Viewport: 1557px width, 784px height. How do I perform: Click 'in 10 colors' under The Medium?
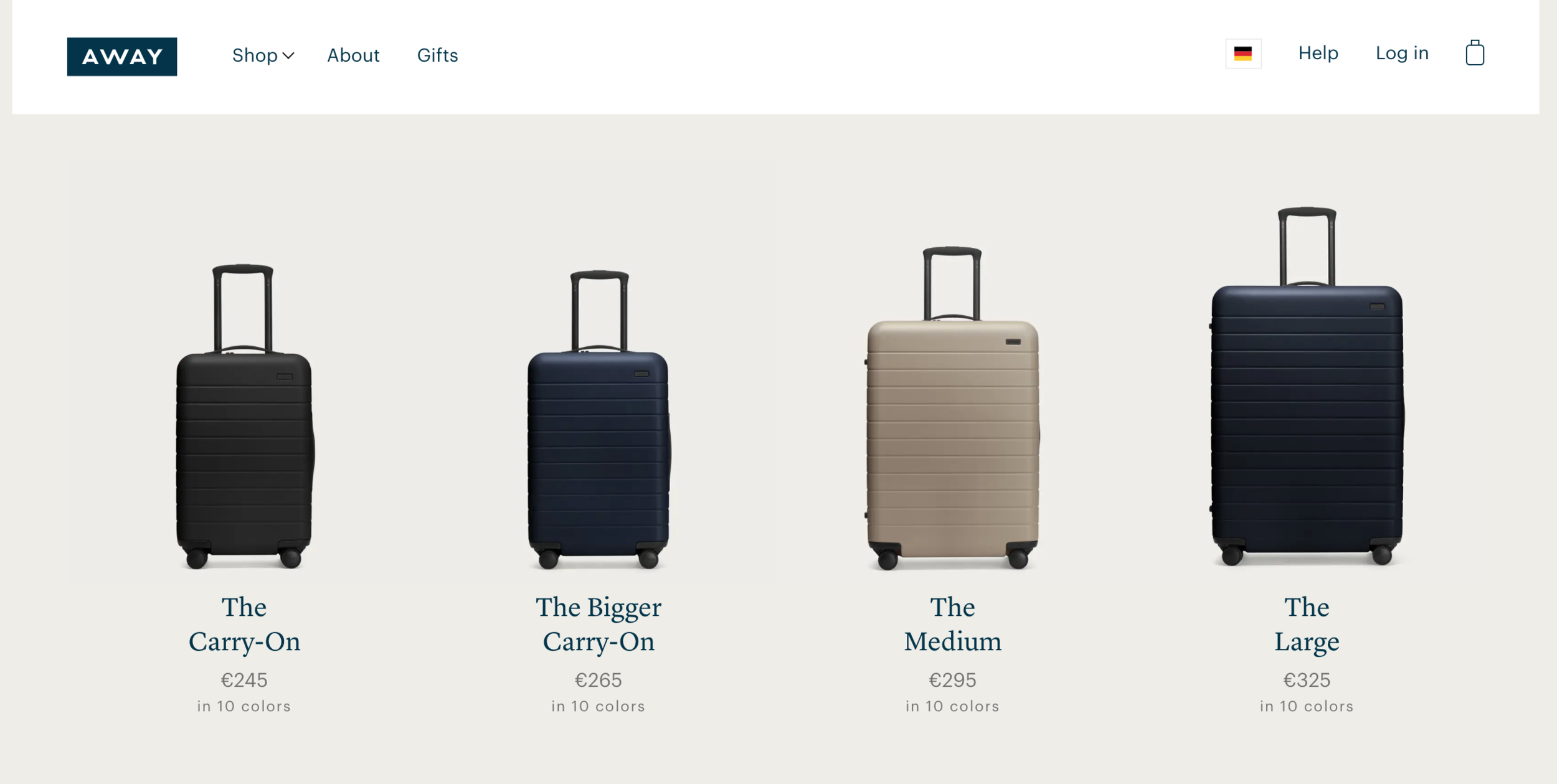952,706
